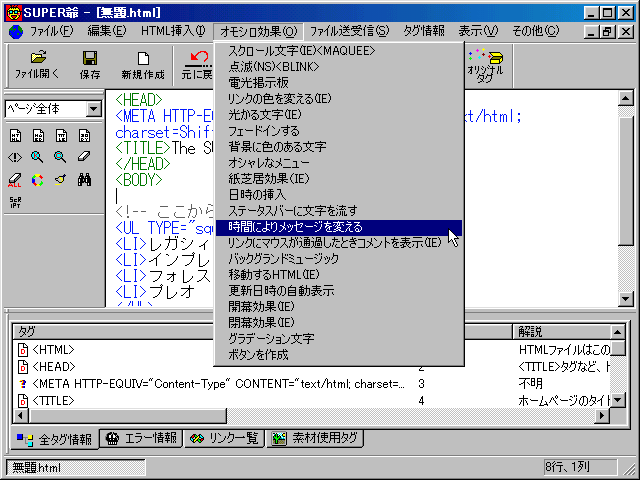
Task: Select 移動するHTML(IE) menu item
Action: pos(339,275)
